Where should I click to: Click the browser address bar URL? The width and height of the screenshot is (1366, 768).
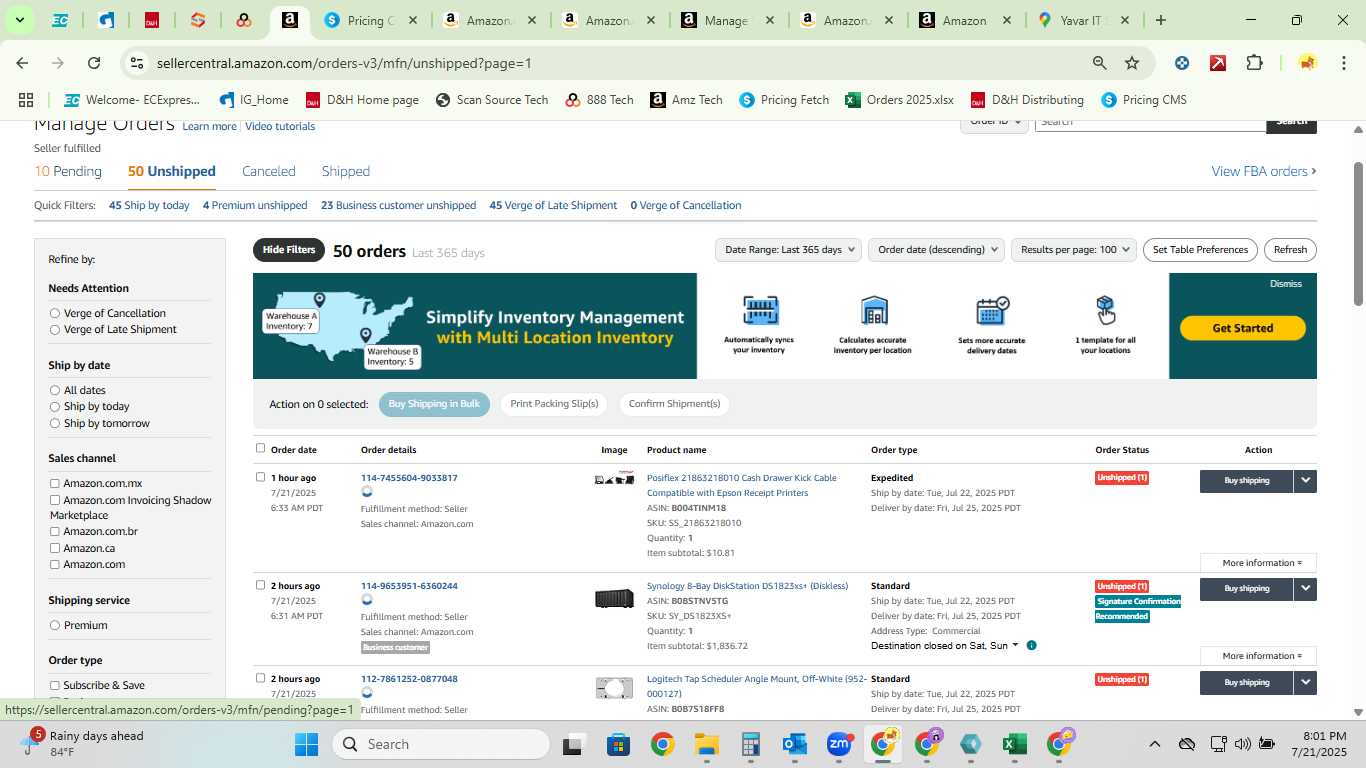pos(344,63)
